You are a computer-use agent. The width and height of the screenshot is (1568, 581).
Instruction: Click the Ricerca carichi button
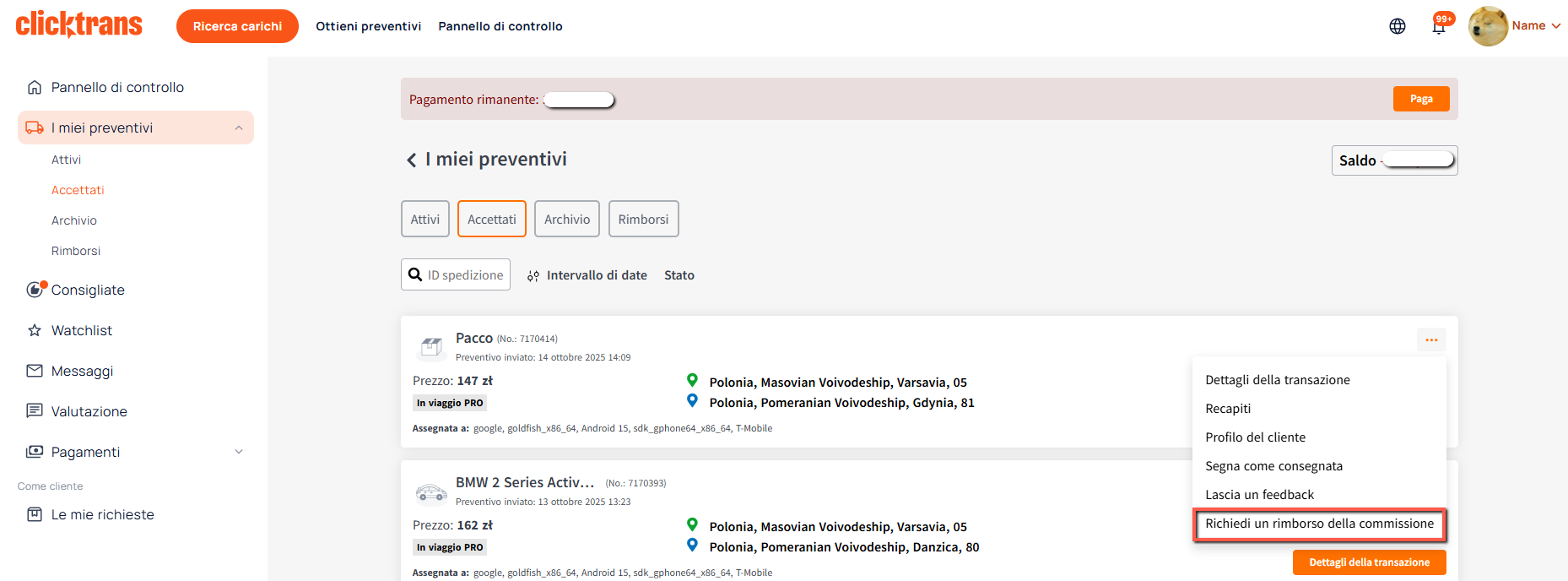tap(237, 26)
